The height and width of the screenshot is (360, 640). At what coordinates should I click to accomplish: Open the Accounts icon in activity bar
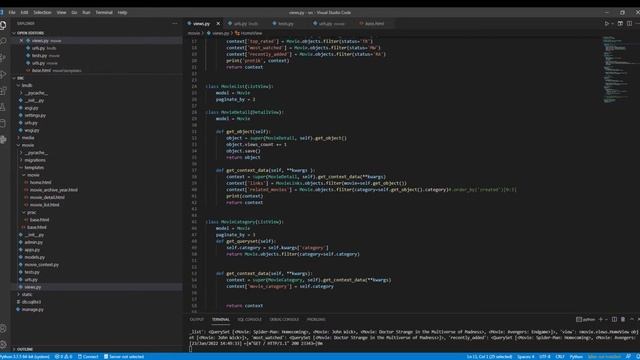point(3,329)
